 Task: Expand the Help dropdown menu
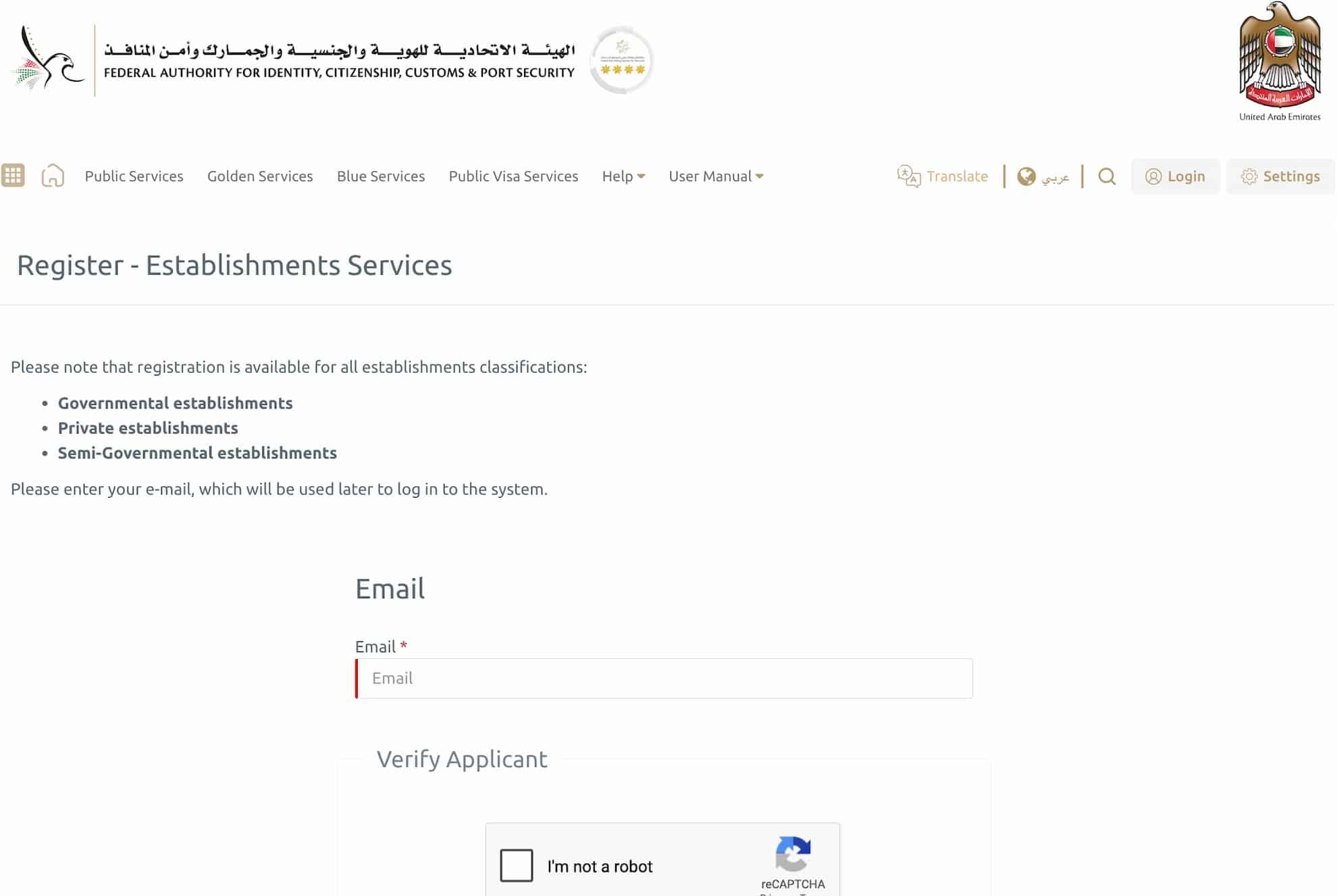(623, 176)
